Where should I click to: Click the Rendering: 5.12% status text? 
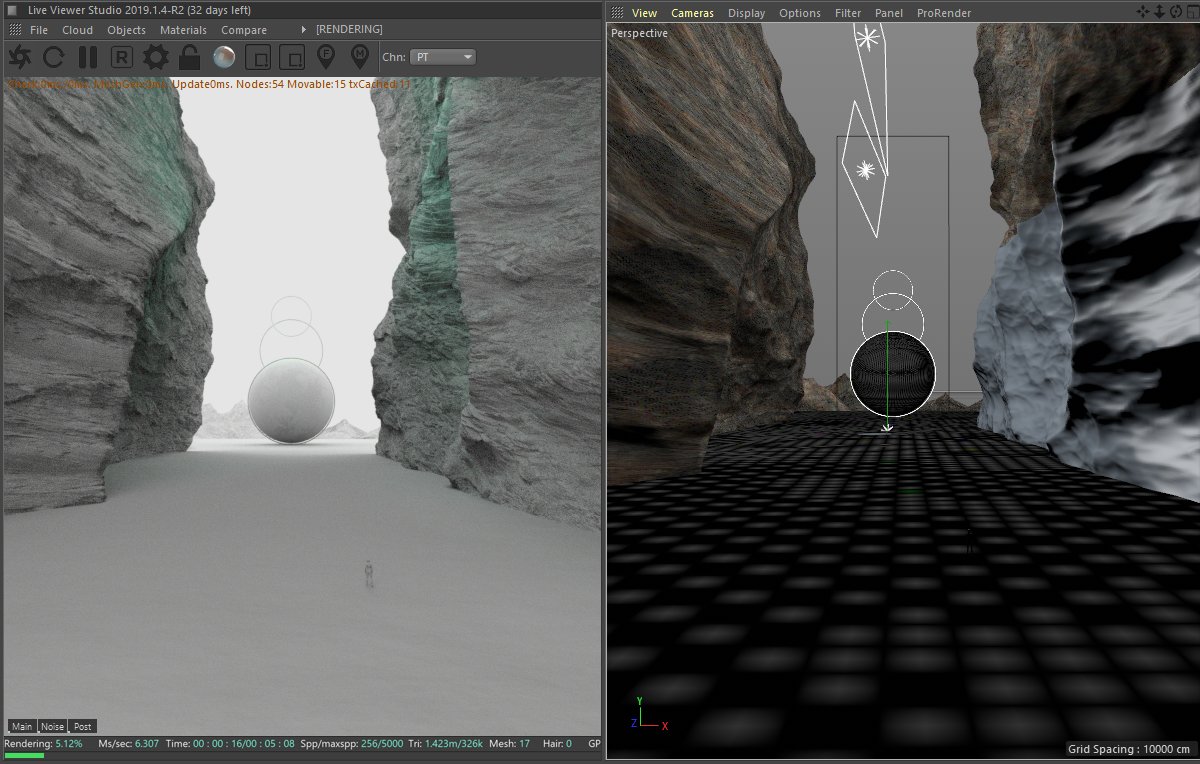click(x=44, y=744)
